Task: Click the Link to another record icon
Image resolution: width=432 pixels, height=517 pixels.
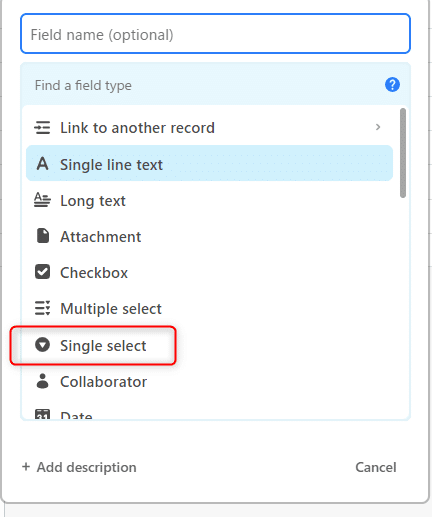Action: pyautogui.click(x=42, y=128)
